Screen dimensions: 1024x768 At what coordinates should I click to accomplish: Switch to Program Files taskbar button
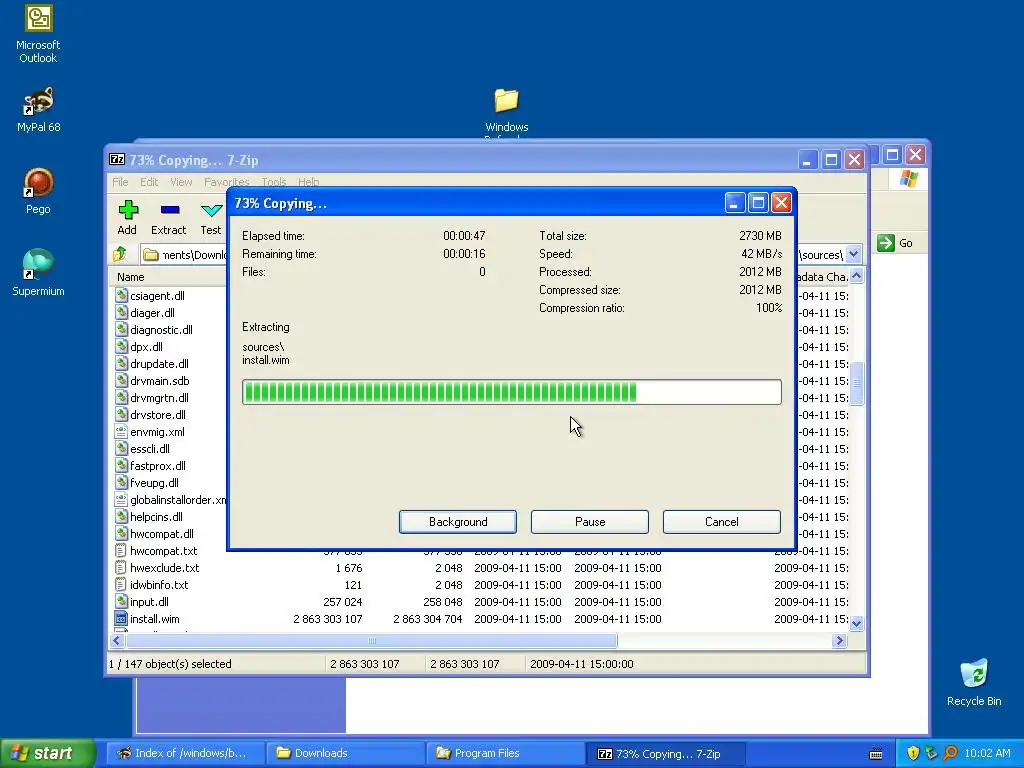tap(506, 753)
